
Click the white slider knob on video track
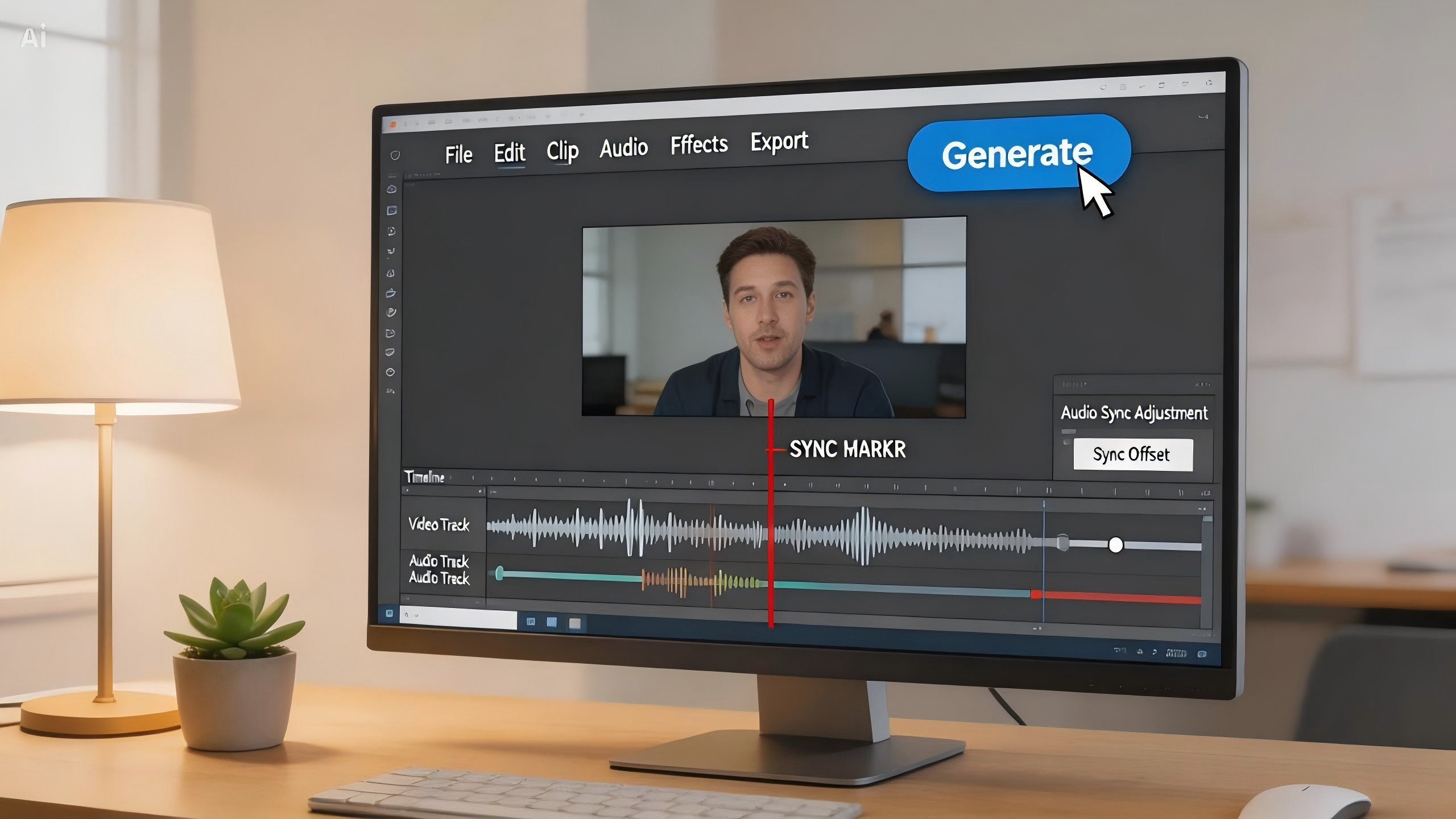pos(1116,545)
